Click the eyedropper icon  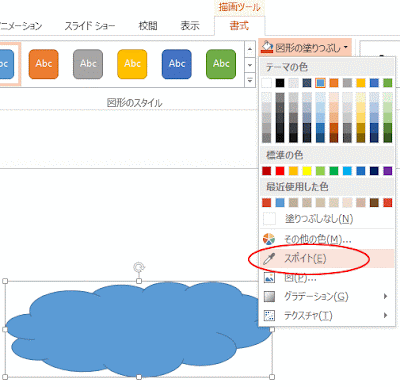[x=269, y=258]
